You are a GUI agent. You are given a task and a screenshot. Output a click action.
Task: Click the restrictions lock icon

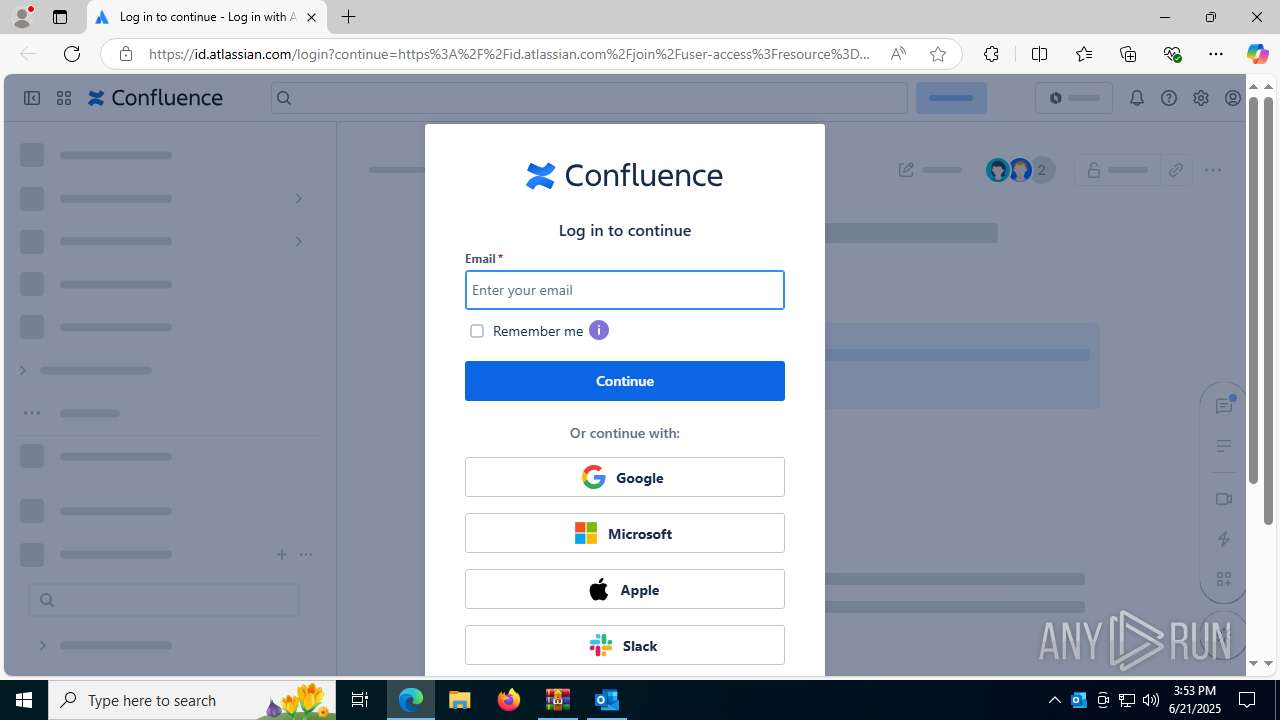1093,170
